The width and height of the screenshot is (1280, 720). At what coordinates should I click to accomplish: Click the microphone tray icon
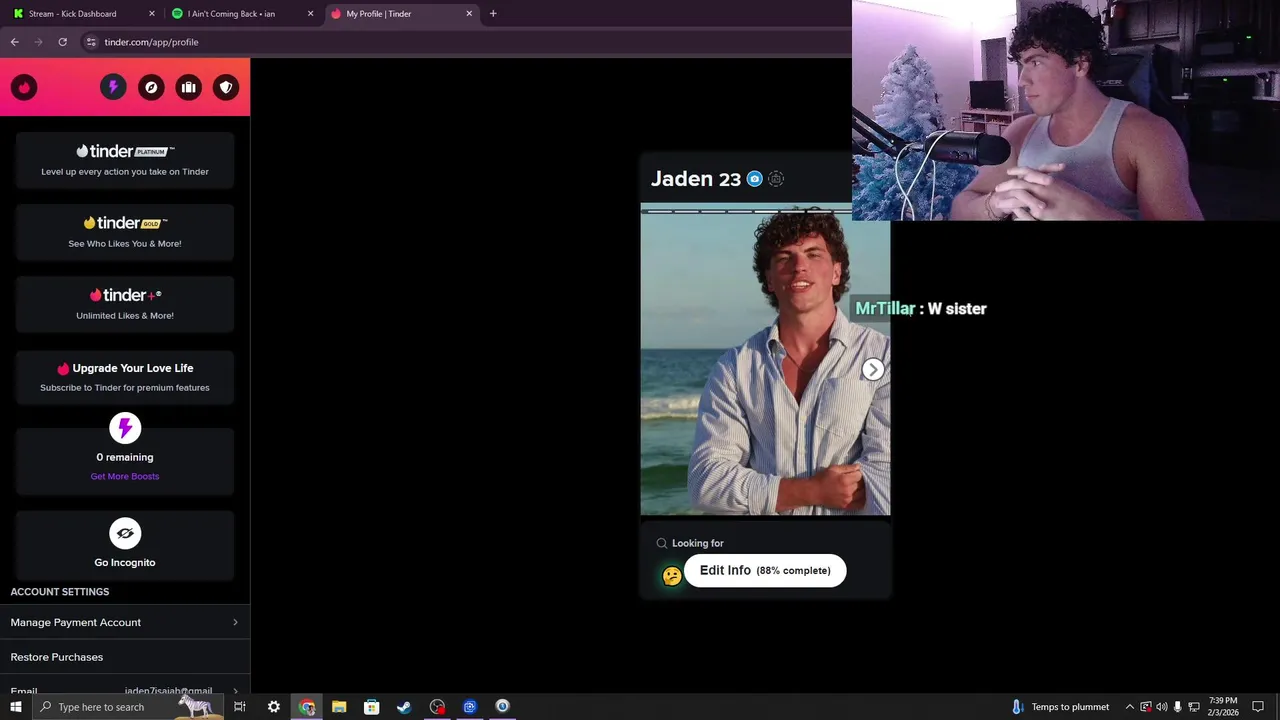click(x=1178, y=707)
